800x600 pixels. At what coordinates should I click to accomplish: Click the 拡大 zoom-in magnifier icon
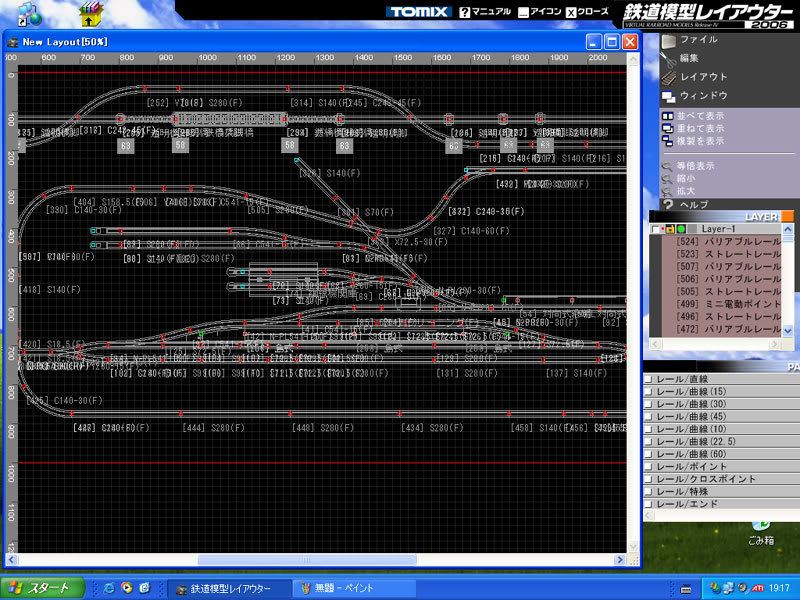[x=667, y=191]
